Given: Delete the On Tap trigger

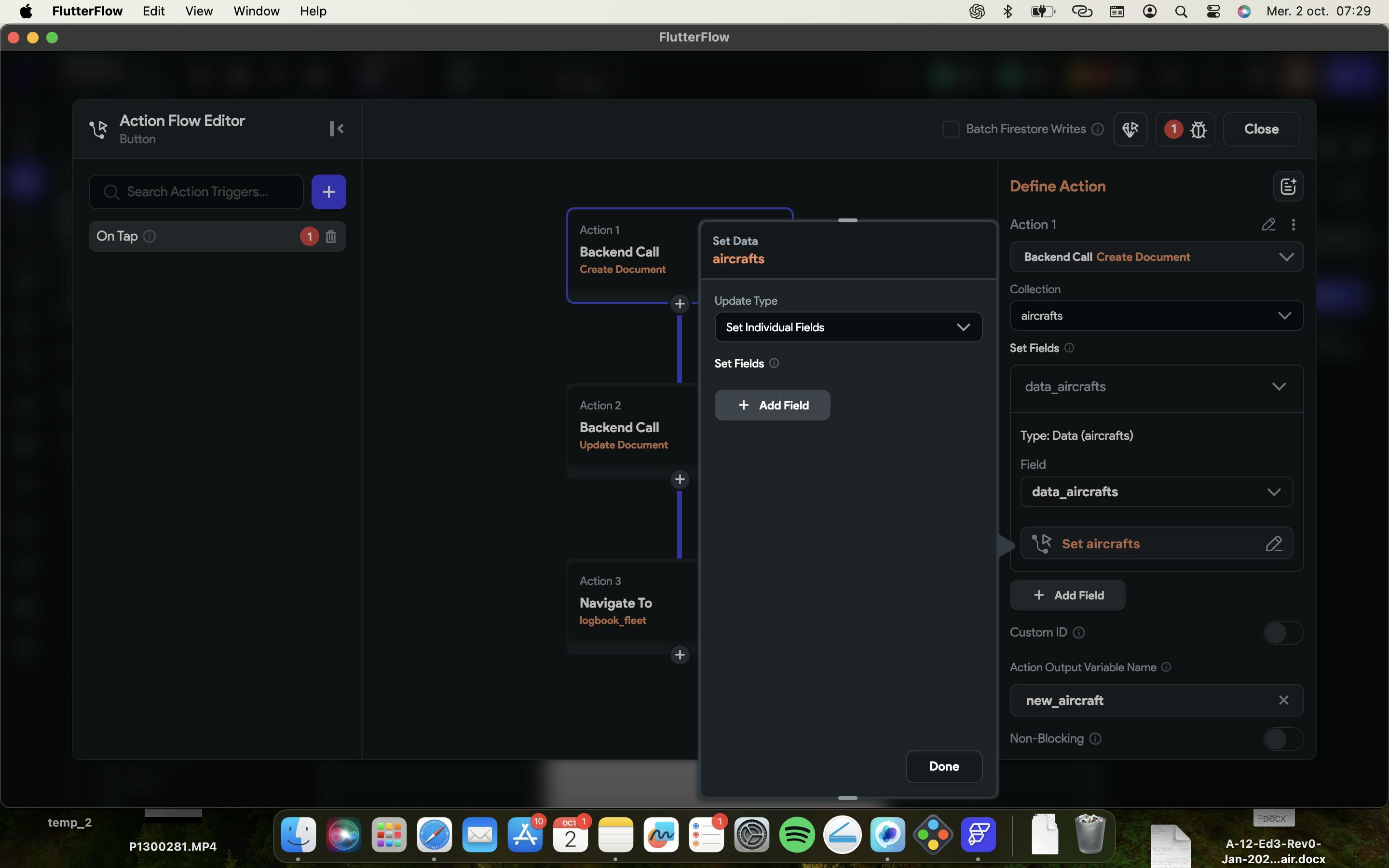Looking at the screenshot, I should click(330, 236).
